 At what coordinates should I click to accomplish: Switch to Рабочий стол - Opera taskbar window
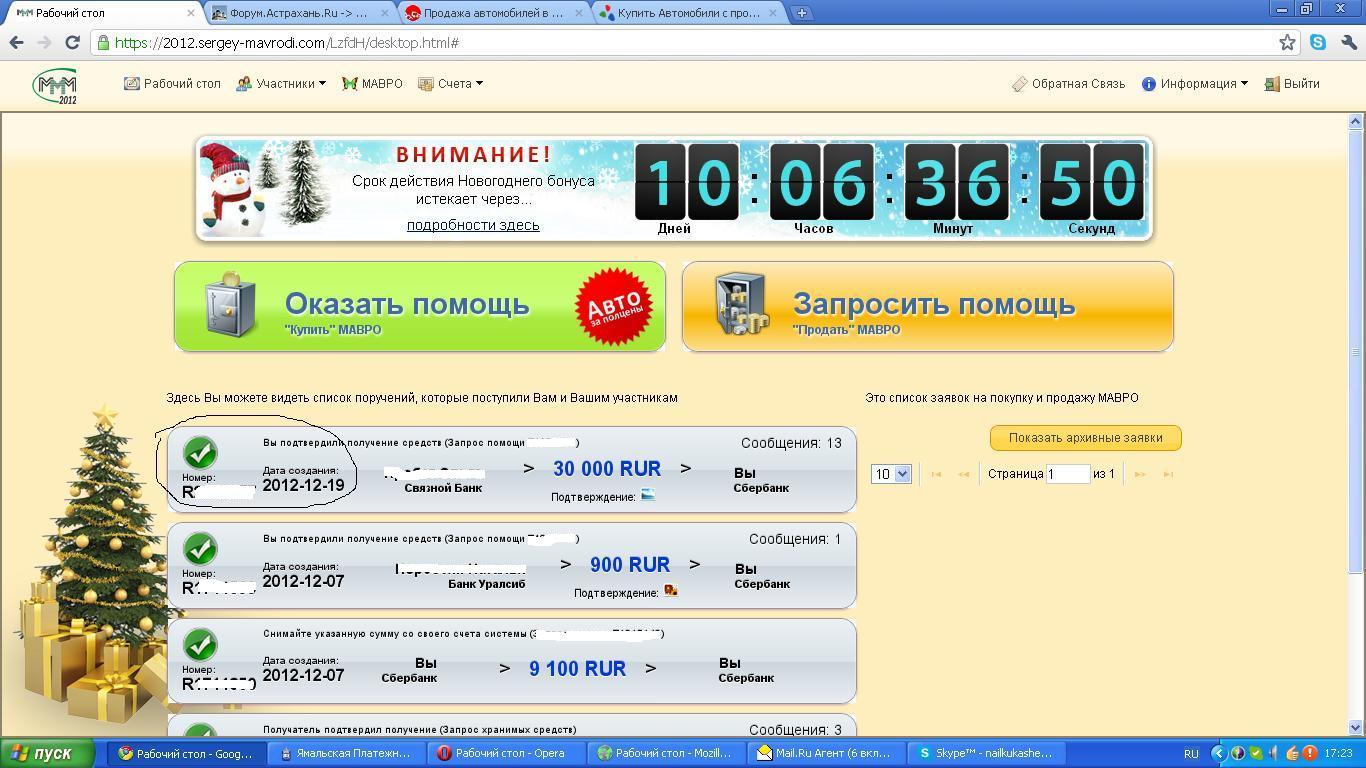point(505,754)
